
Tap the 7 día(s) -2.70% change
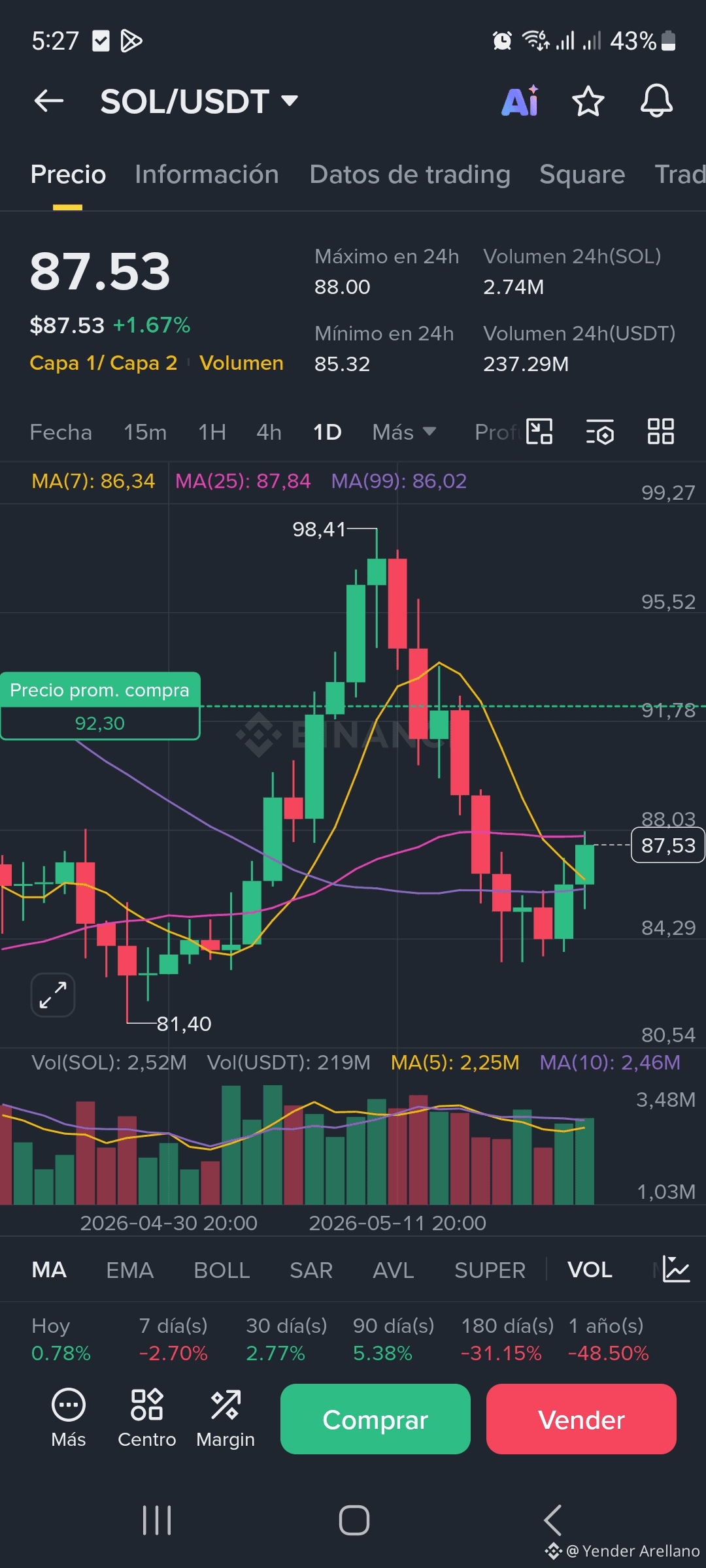pos(173,1339)
